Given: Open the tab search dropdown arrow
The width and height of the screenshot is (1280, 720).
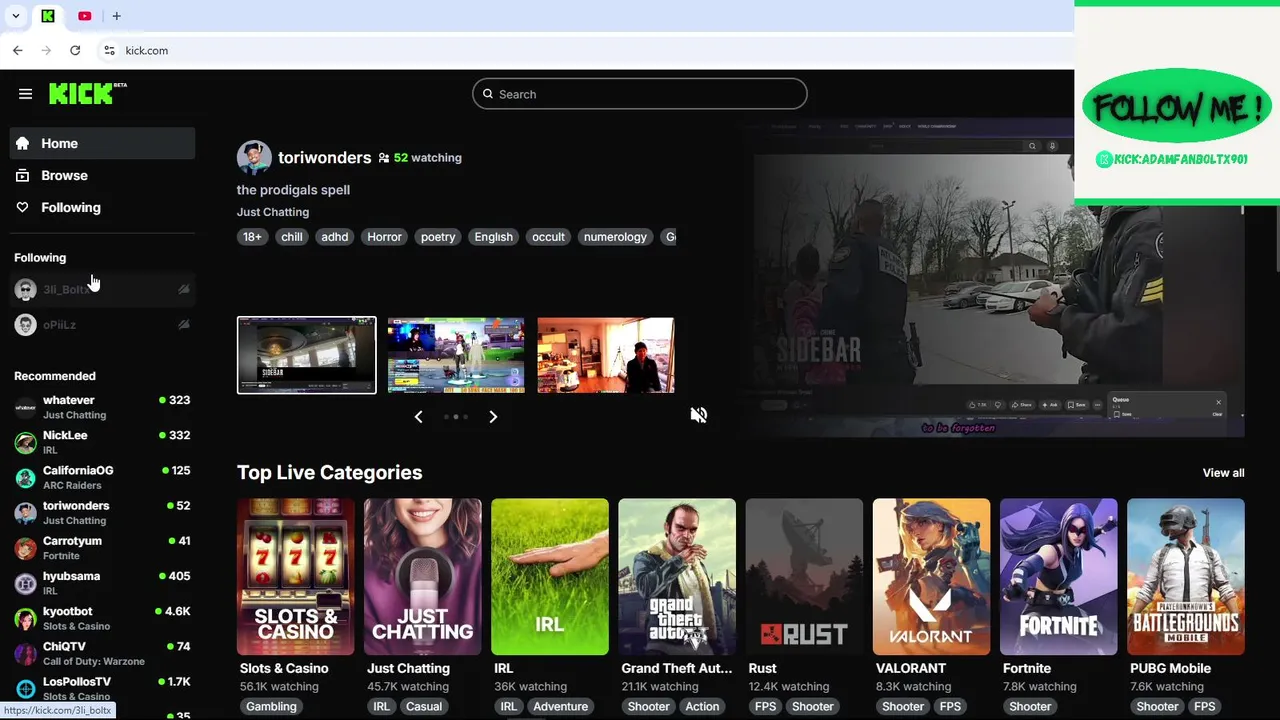Looking at the screenshot, I should point(16,16).
